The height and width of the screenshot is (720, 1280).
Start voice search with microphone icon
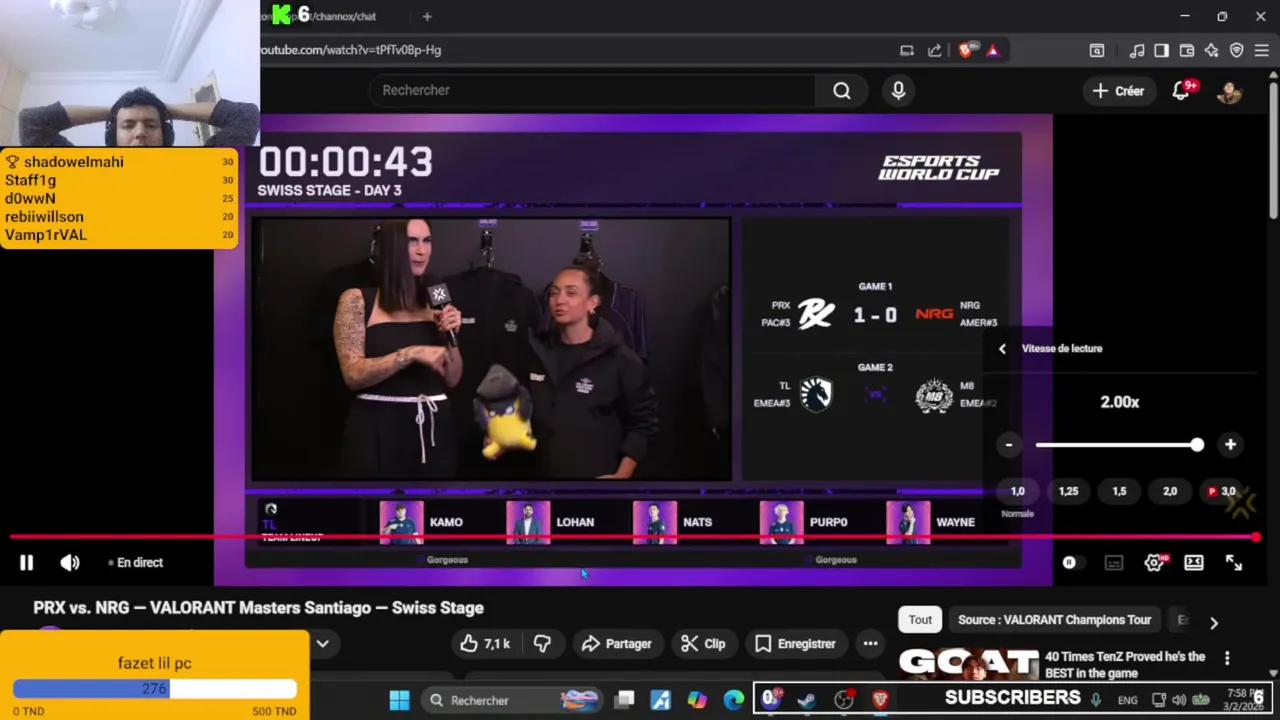click(x=898, y=91)
